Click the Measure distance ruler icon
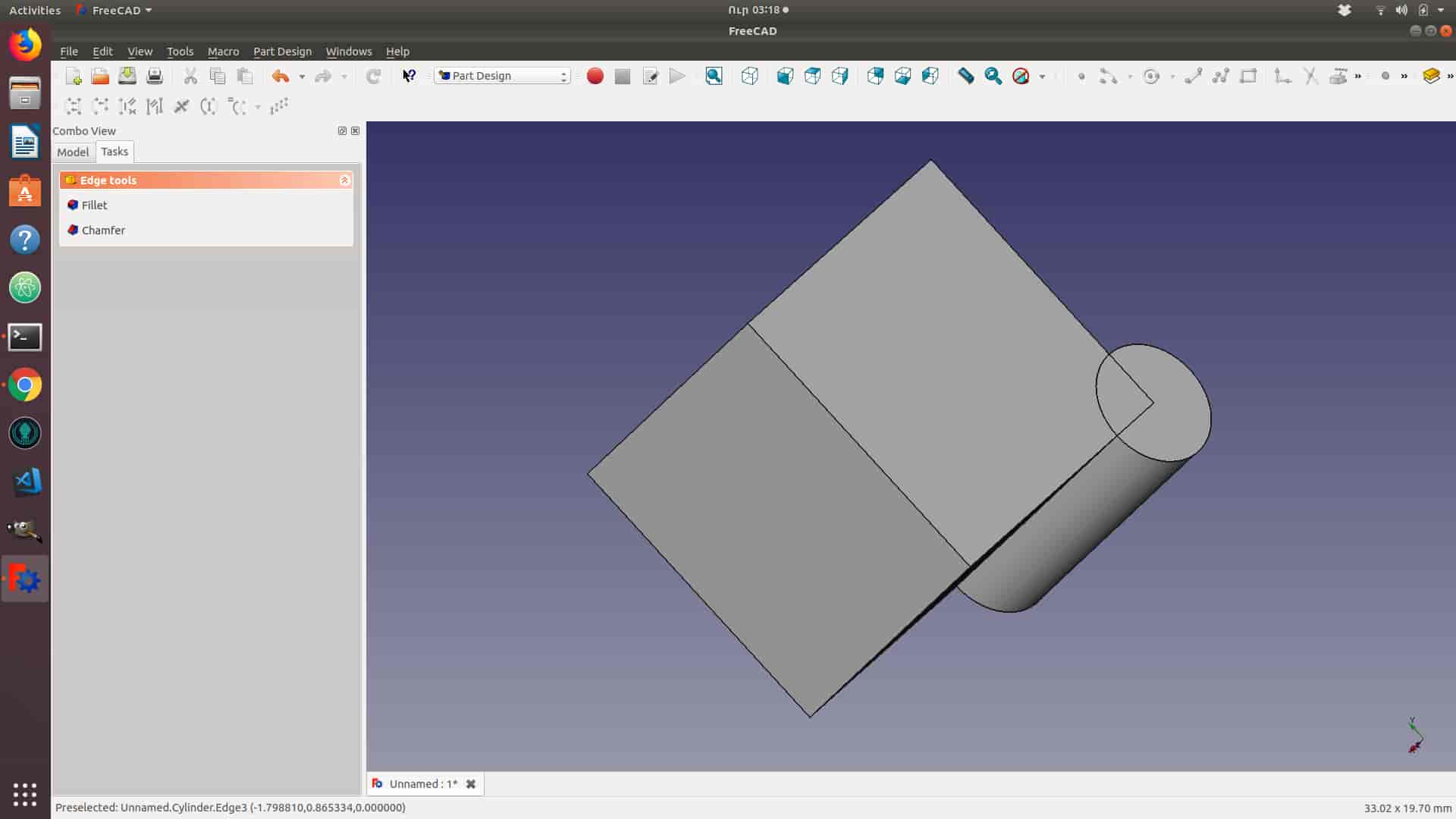Screen dimensions: 1456x819 coord(965,76)
